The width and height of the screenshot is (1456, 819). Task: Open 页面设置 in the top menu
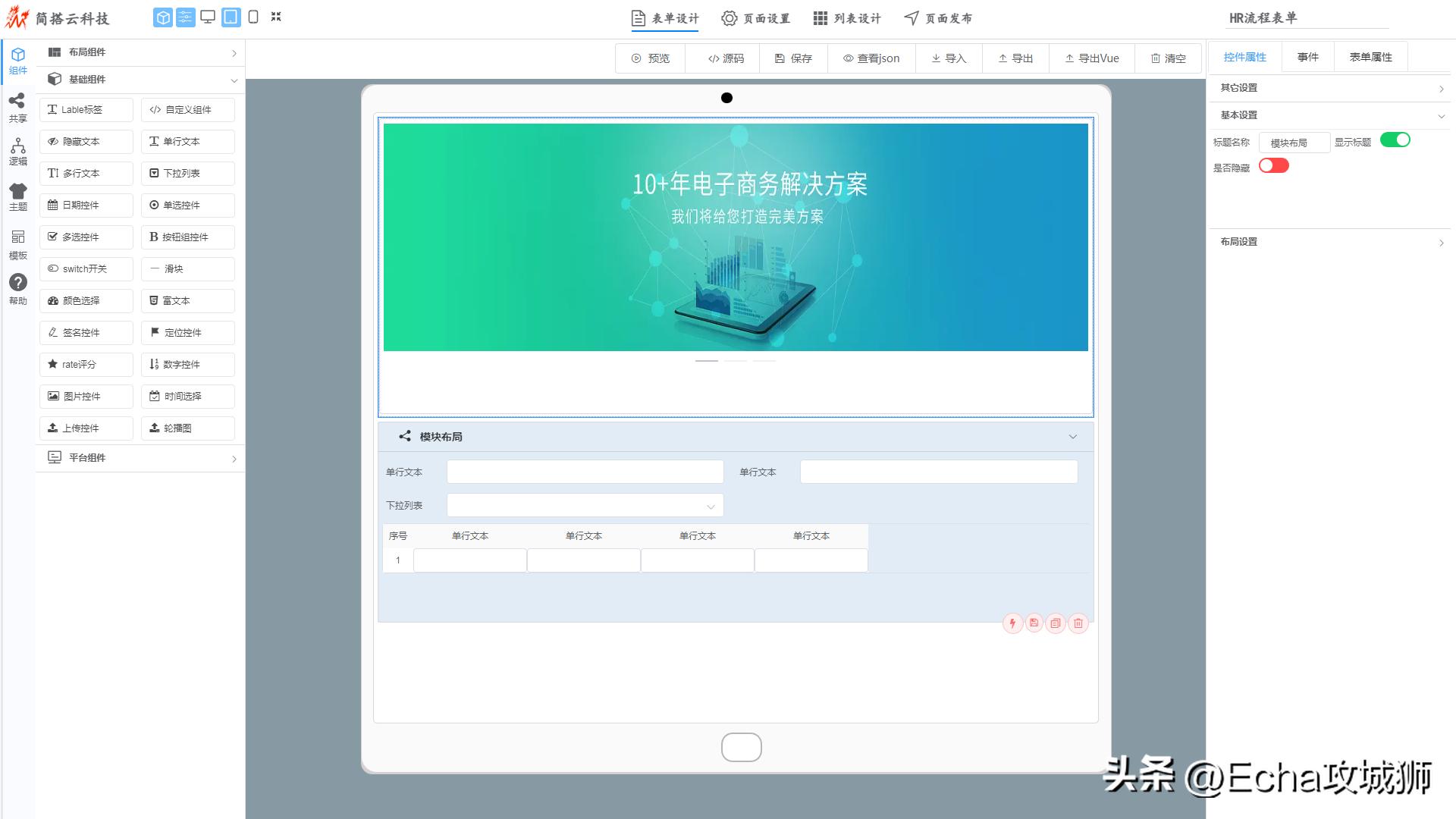click(755, 18)
